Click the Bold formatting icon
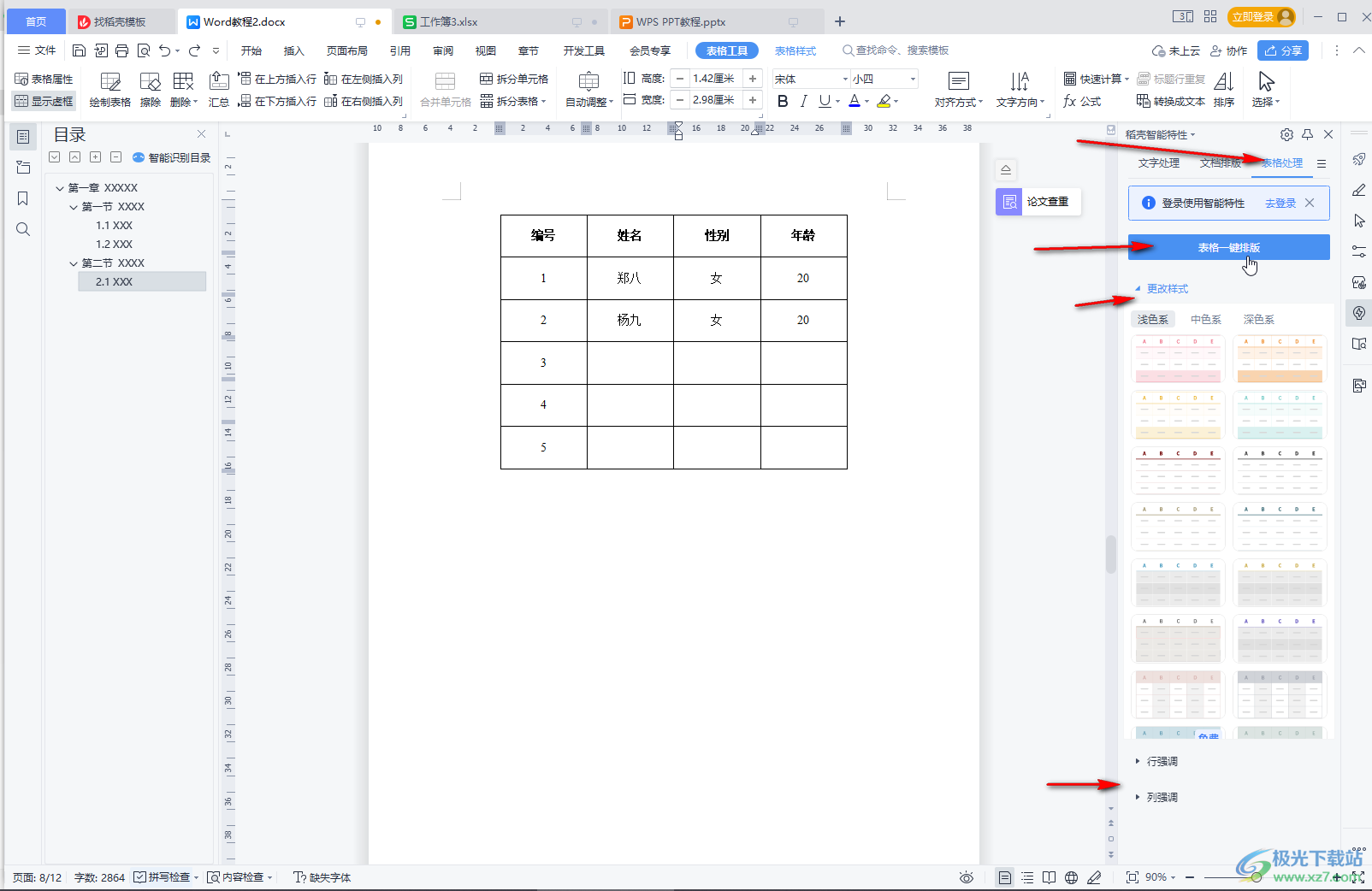1372x891 pixels. pyautogui.click(x=782, y=102)
